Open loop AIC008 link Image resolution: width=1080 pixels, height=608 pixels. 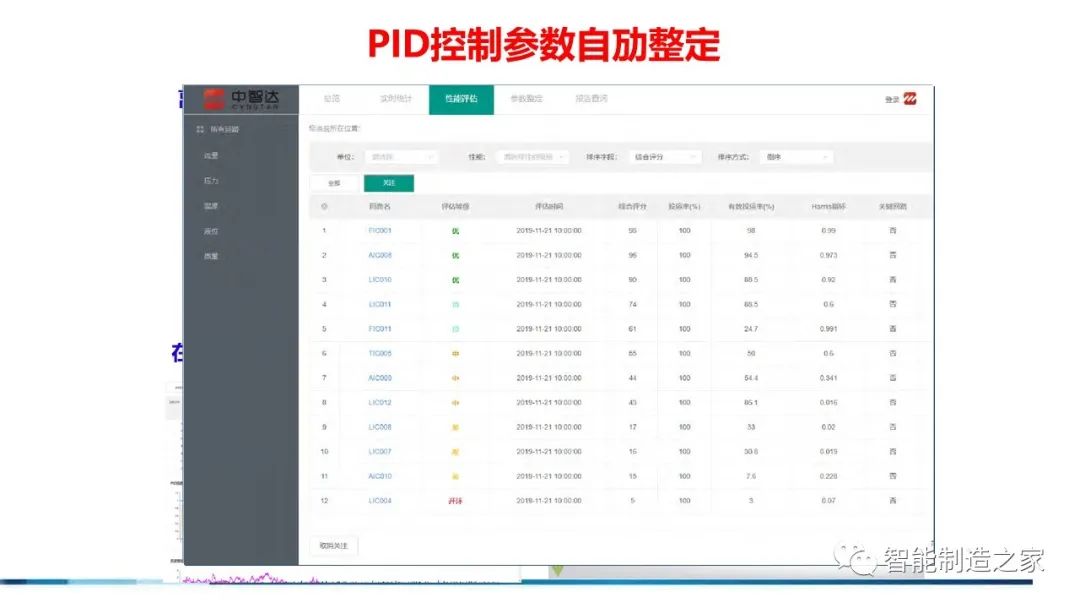pyautogui.click(x=380, y=255)
